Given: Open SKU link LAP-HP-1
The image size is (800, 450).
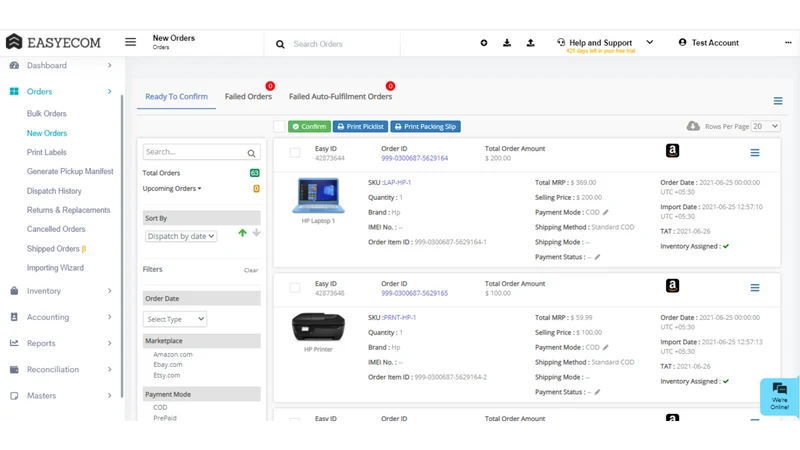Looking at the screenshot, I should coord(397,182).
